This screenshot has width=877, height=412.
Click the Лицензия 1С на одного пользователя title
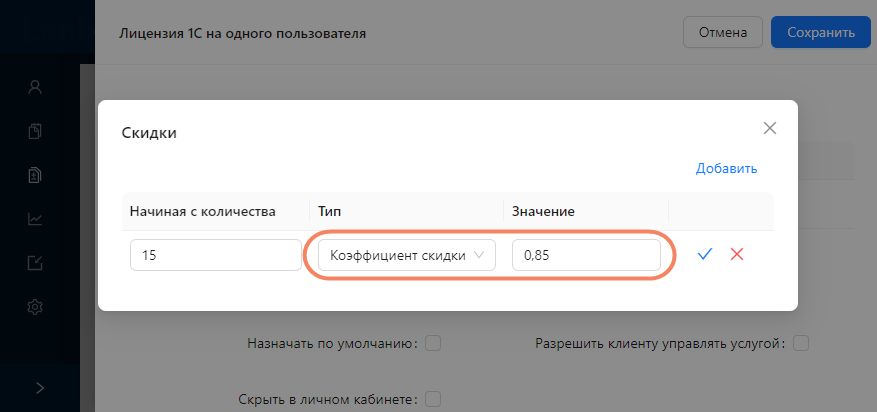[x=242, y=34]
